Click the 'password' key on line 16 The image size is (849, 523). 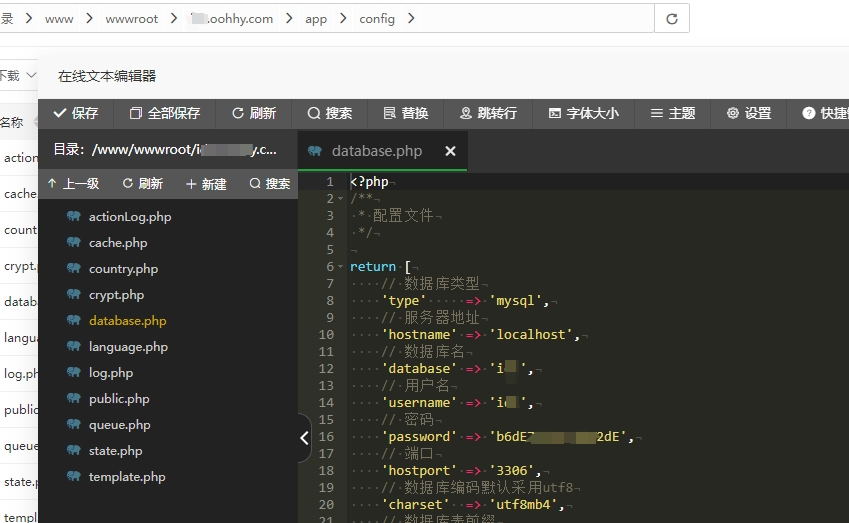click(420, 436)
